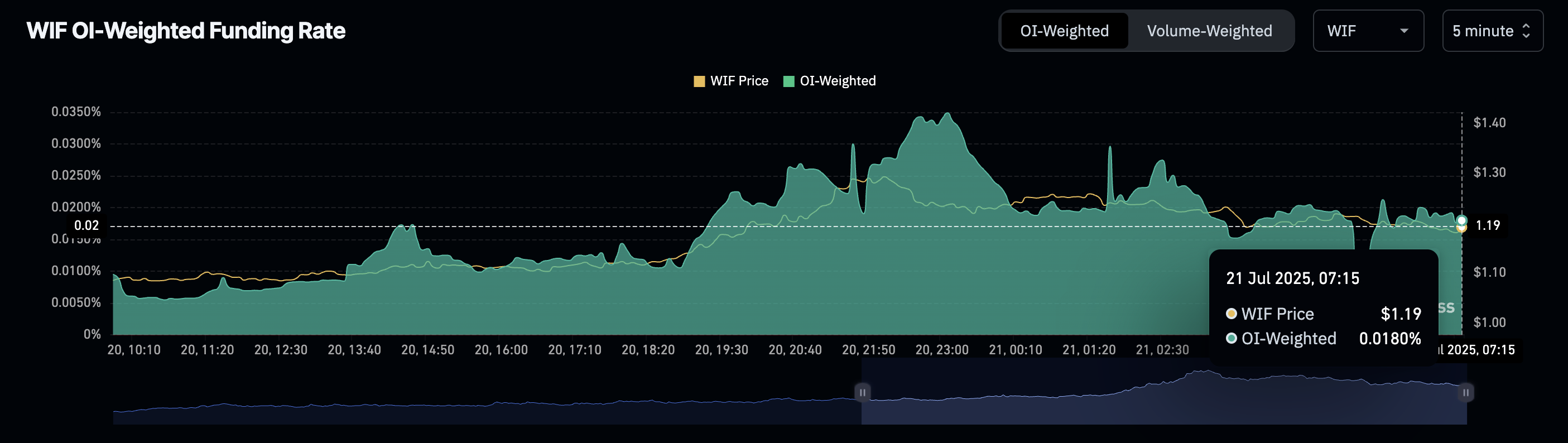This screenshot has width=1568, height=443.
Task: Toggle the WIF Price series via its yellow legend square
Action: pyautogui.click(x=699, y=81)
